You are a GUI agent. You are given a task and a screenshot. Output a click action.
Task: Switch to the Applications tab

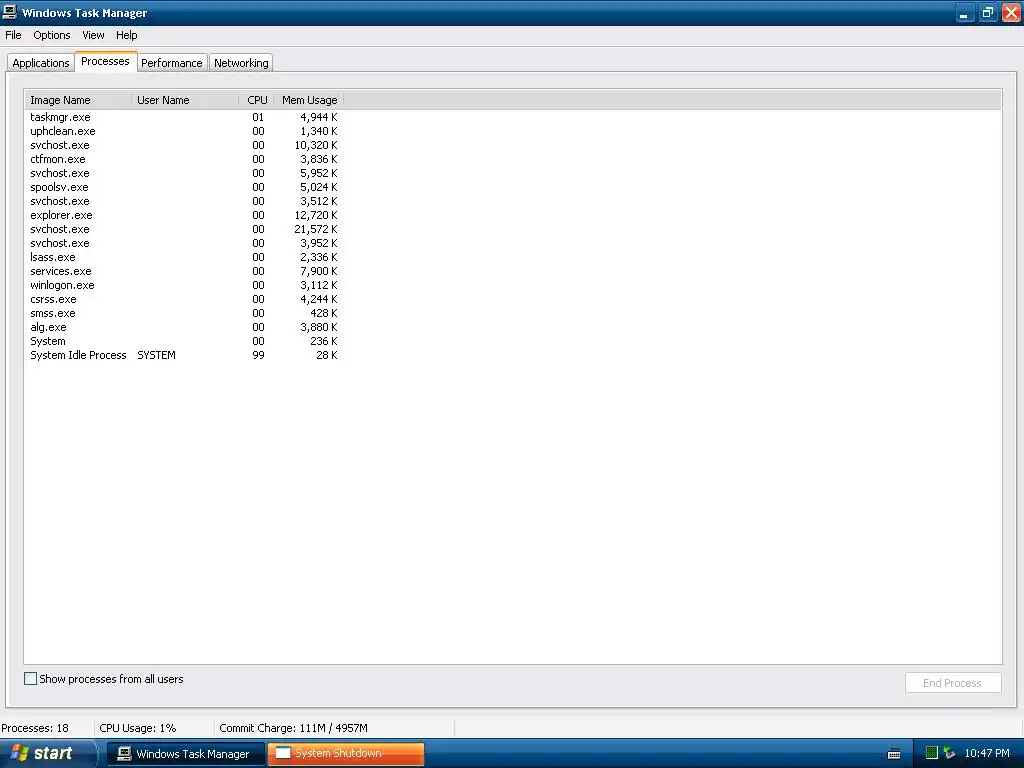40,63
